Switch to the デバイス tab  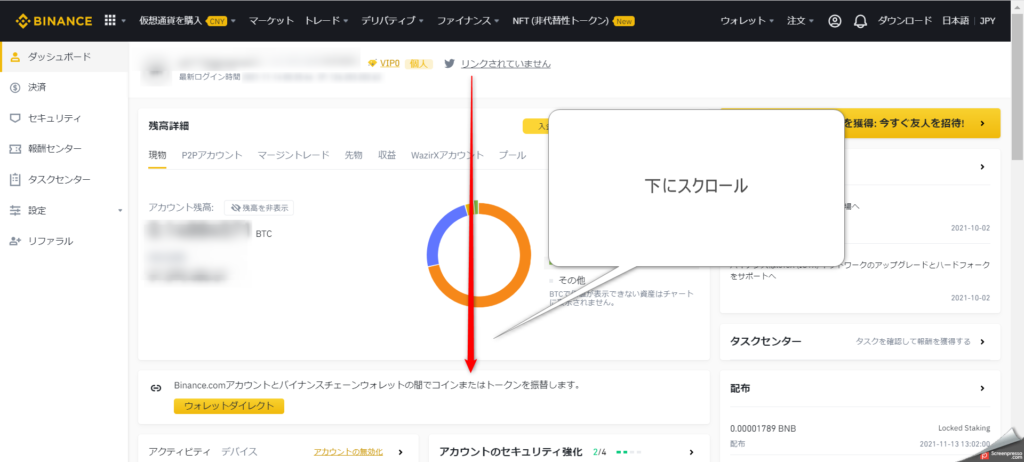pyautogui.click(x=240, y=452)
